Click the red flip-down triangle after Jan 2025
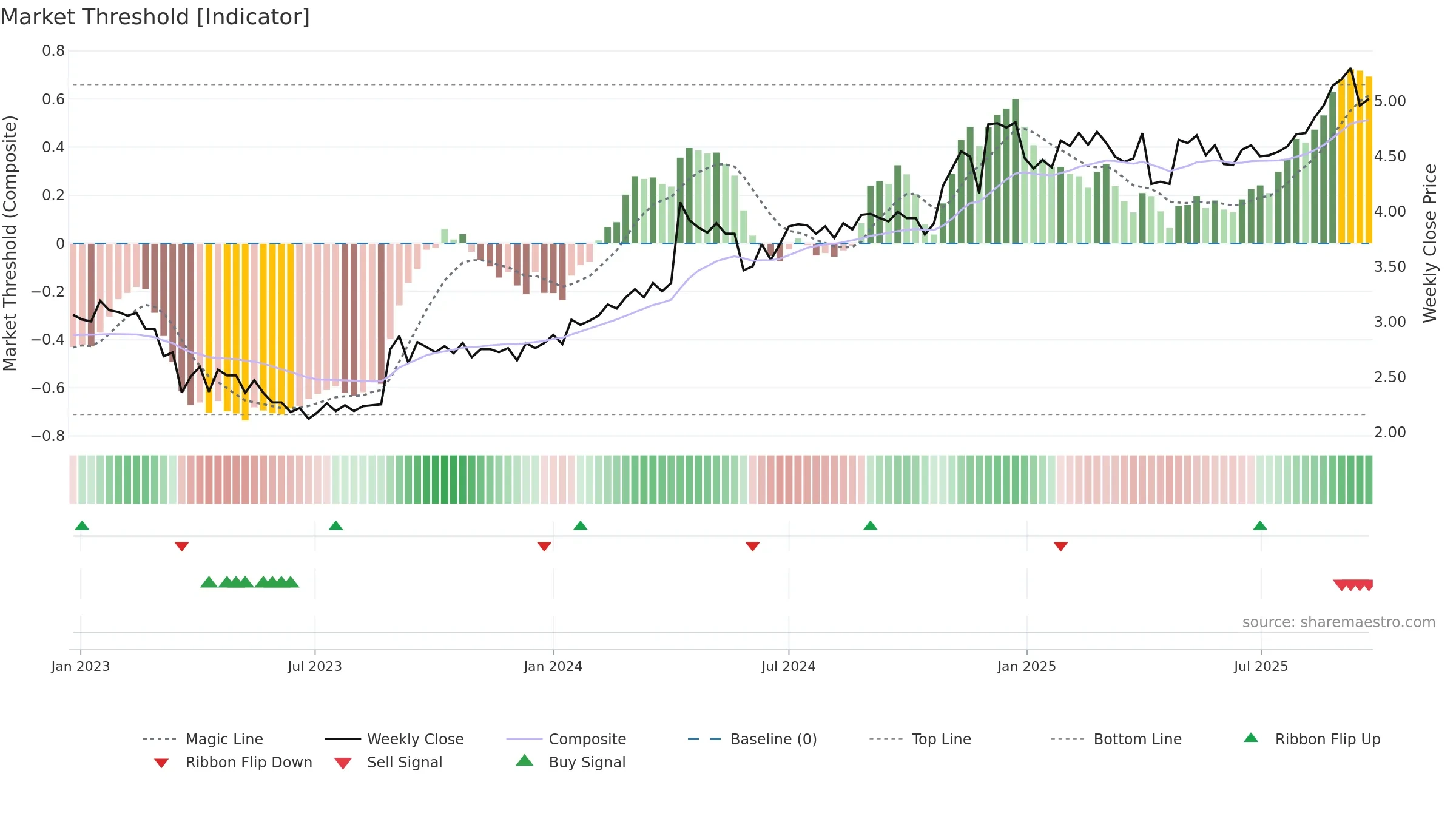The width and height of the screenshot is (1456, 819). (x=1060, y=546)
